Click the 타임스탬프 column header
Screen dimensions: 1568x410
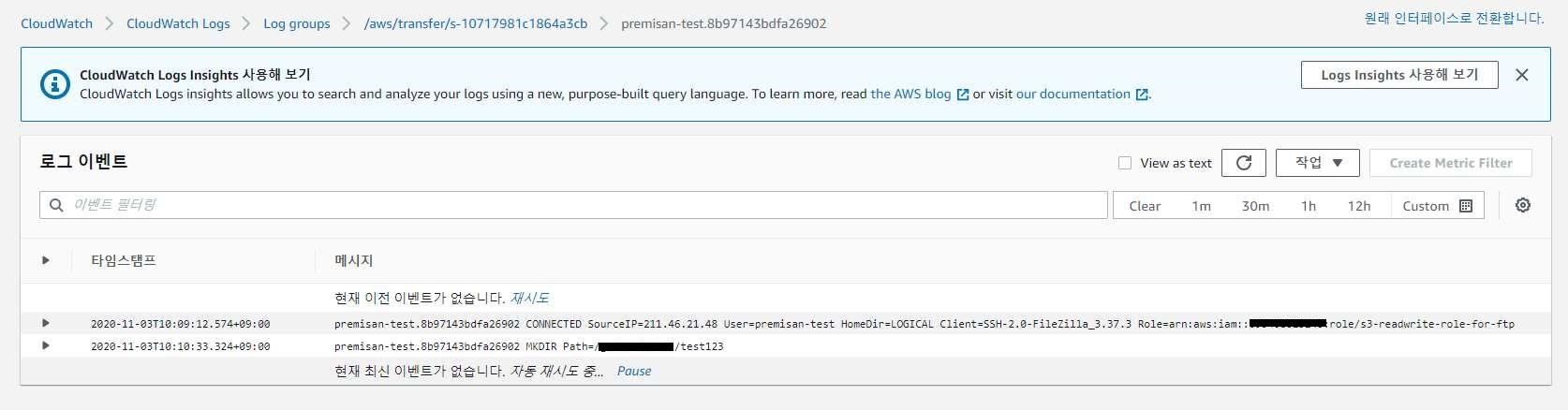(124, 260)
